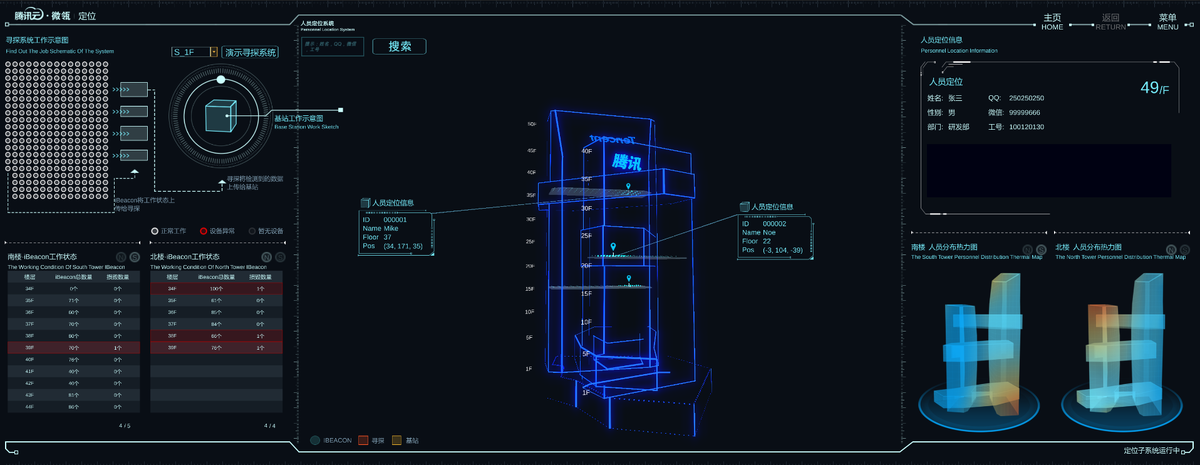Toggle the IBEACON legend circle
This screenshot has height=465, width=1200.
point(315,440)
